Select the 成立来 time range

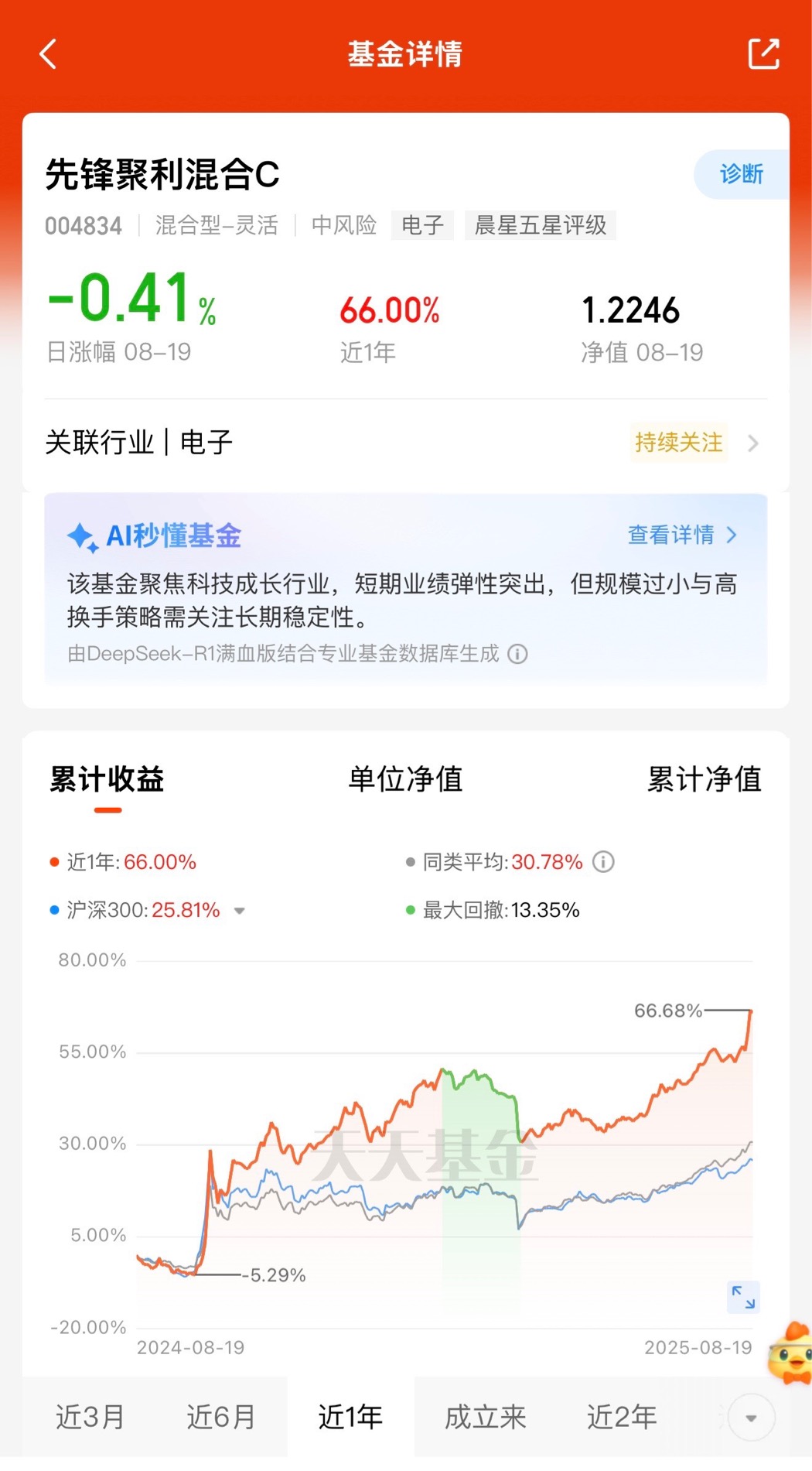pyautogui.click(x=486, y=1417)
